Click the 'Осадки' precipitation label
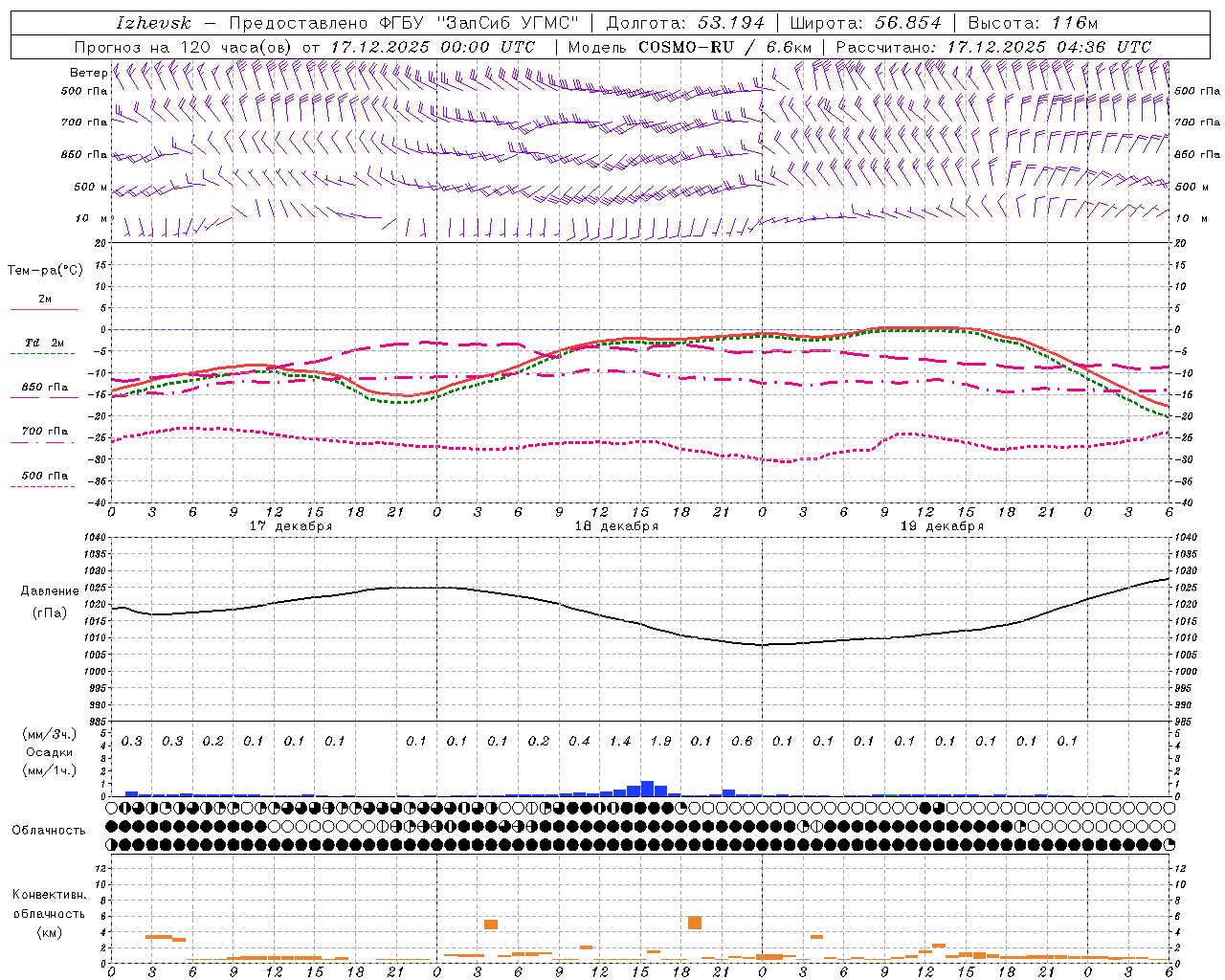Image resolution: width=1225 pixels, height=980 pixels. [50, 752]
